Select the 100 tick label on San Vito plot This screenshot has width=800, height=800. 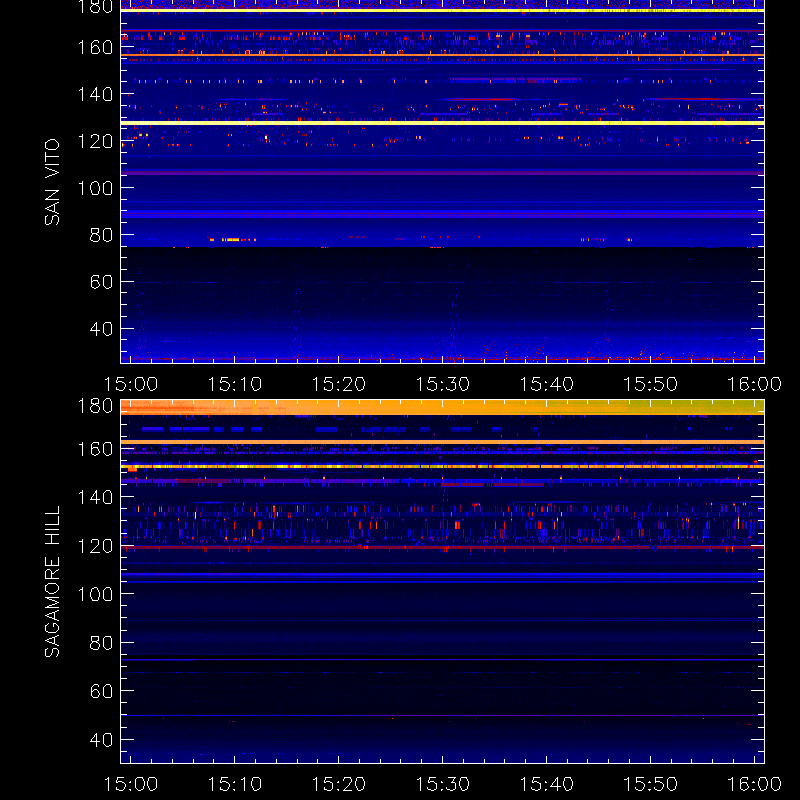(95, 188)
